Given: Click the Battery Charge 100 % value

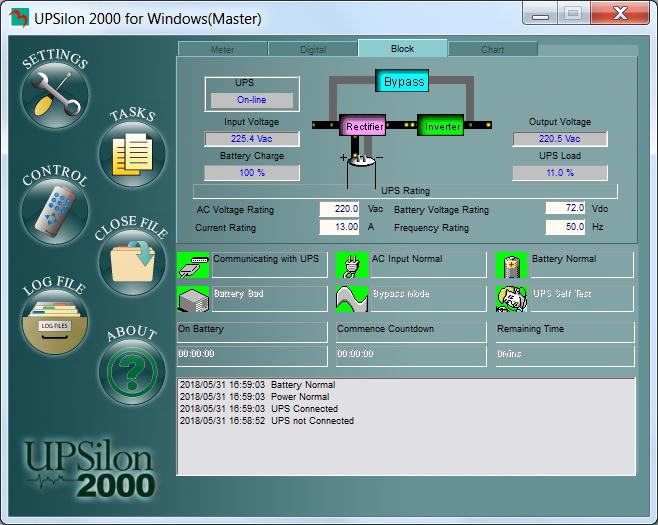Looking at the screenshot, I should click(x=252, y=172).
